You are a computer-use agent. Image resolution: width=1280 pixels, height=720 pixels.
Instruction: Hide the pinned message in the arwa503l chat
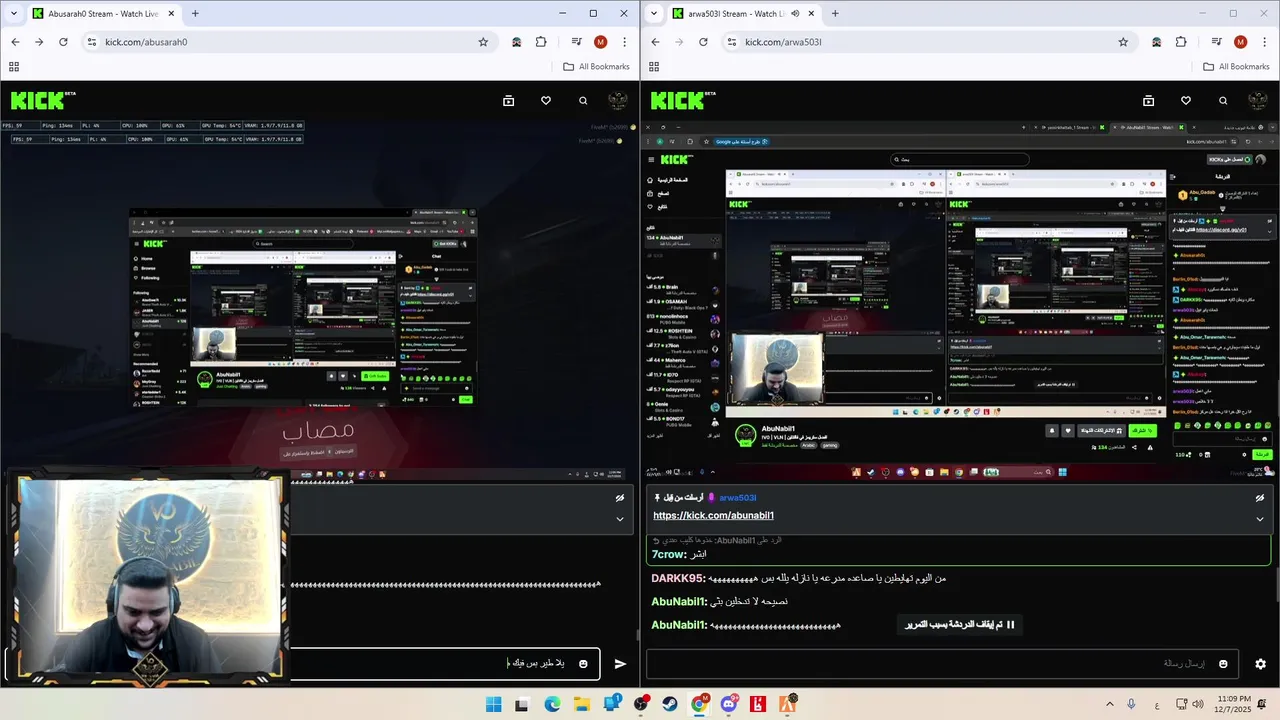(1260, 497)
